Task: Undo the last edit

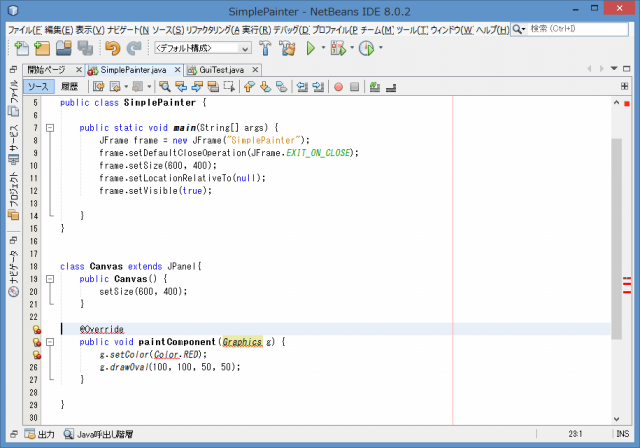Action: click(113, 48)
